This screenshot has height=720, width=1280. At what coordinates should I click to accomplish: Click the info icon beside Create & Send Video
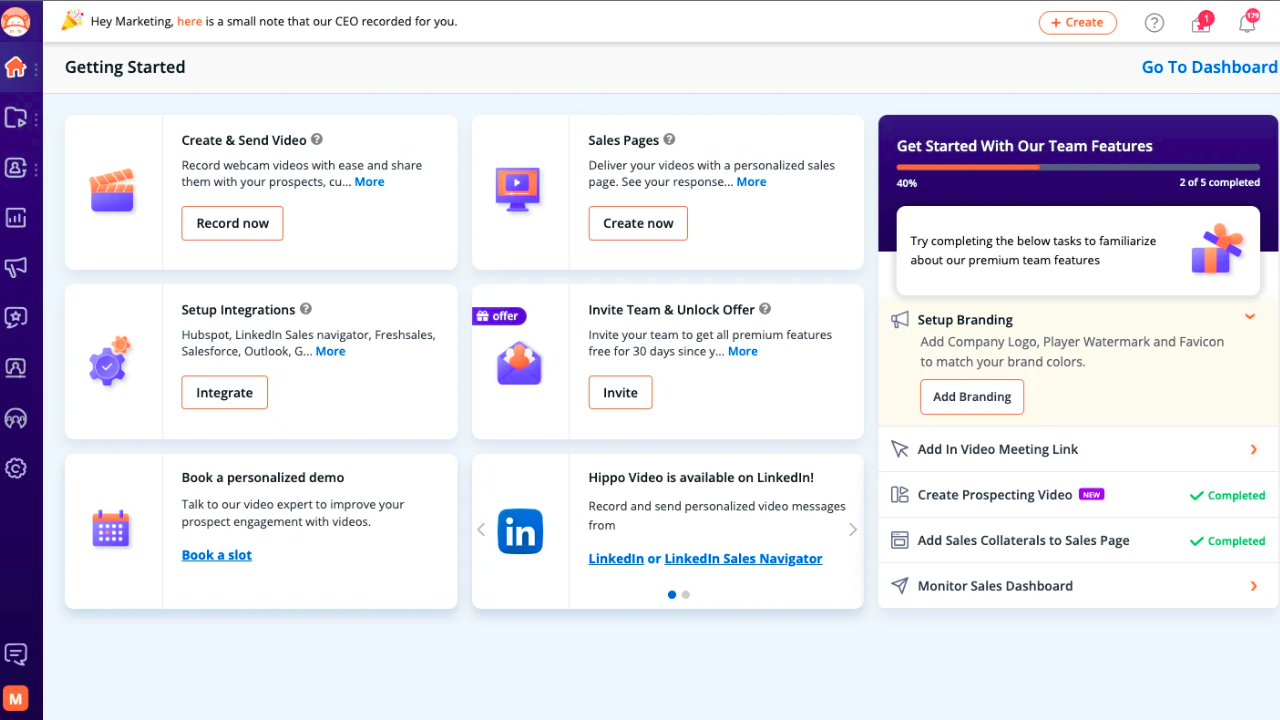tap(317, 140)
